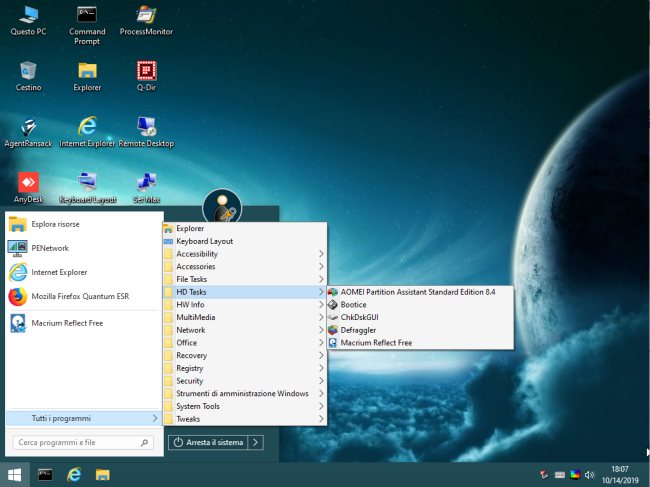650x487 pixels.
Task: Expand the MultiMedia folder
Action: (x=245, y=317)
